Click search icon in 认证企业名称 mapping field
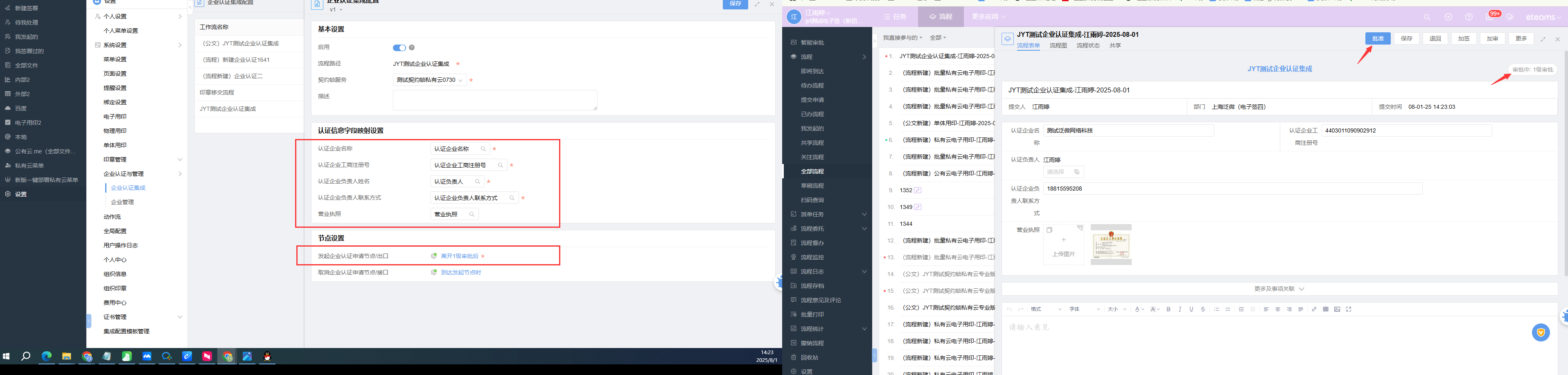 point(484,149)
